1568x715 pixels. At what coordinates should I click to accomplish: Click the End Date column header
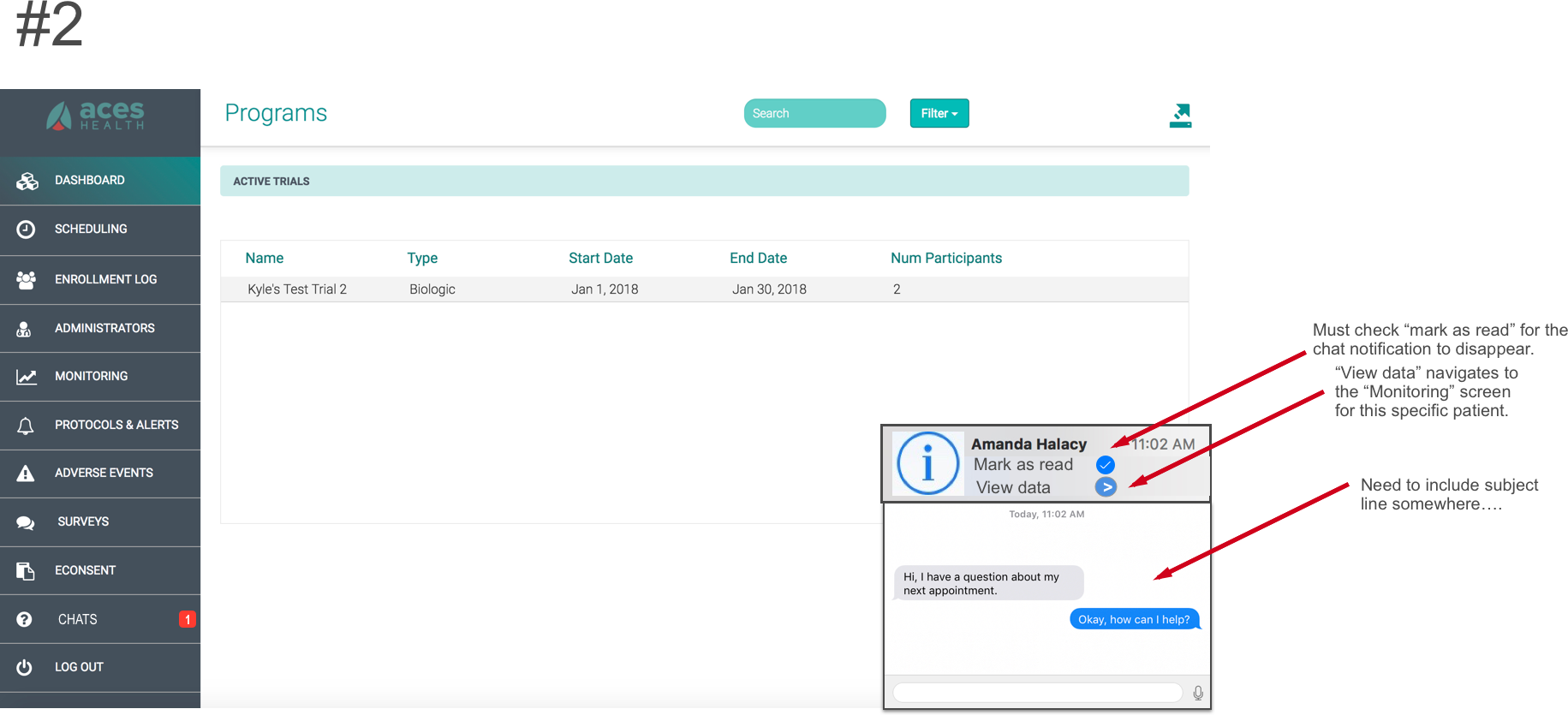758,259
